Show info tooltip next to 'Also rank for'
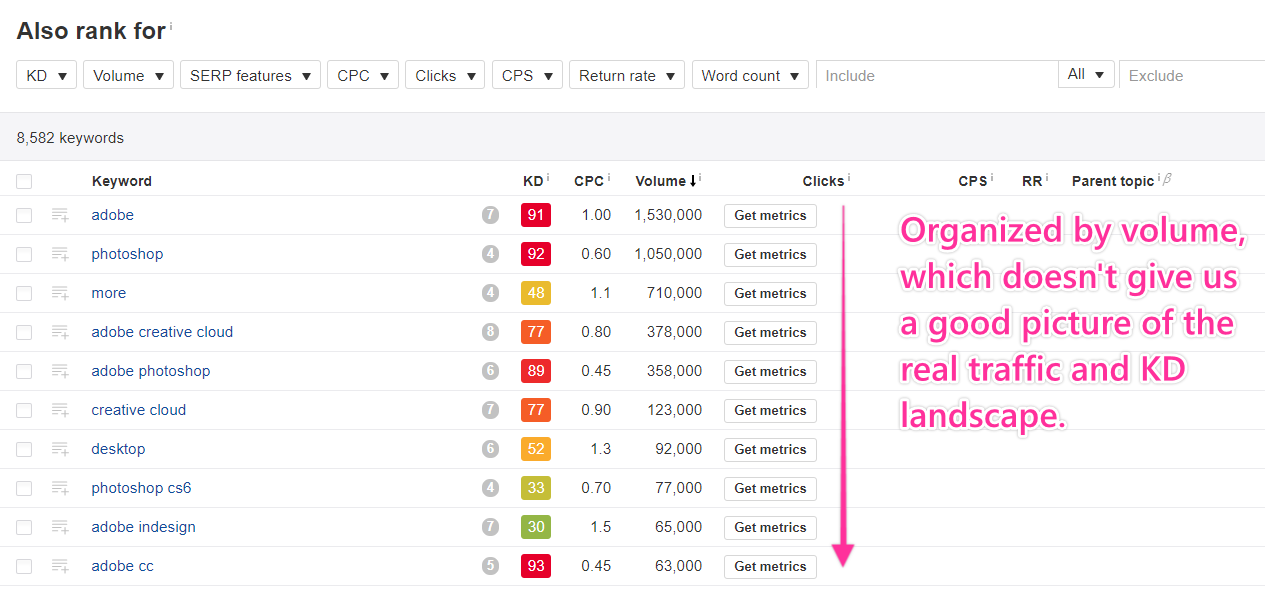 pyautogui.click(x=171, y=25)
